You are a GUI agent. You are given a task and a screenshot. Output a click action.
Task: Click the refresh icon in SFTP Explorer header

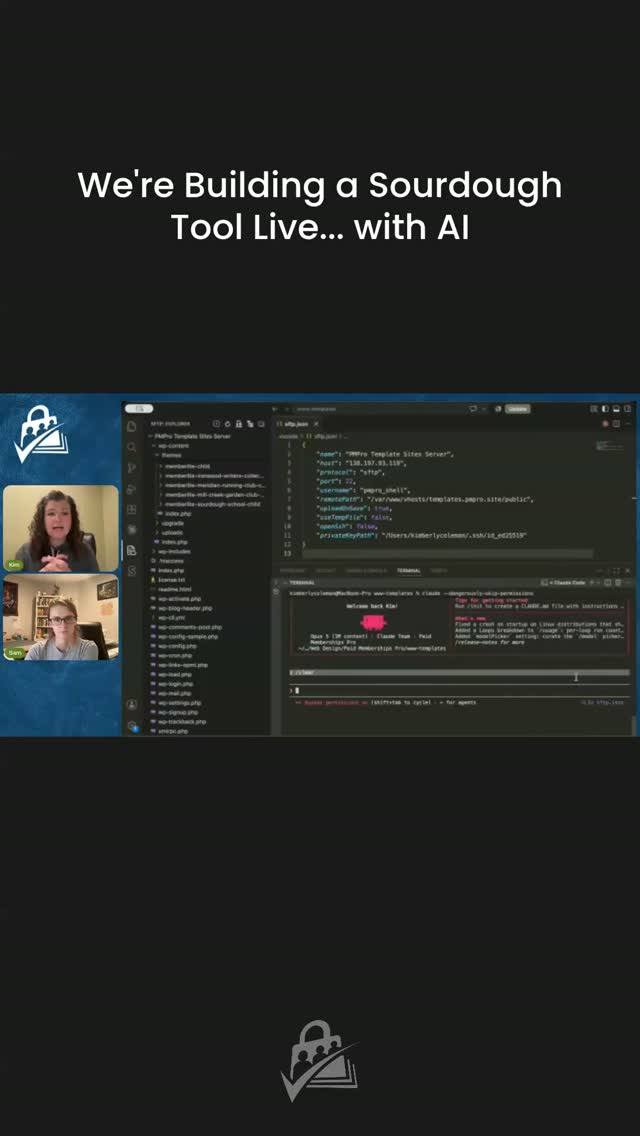click(x=228, y=424)
